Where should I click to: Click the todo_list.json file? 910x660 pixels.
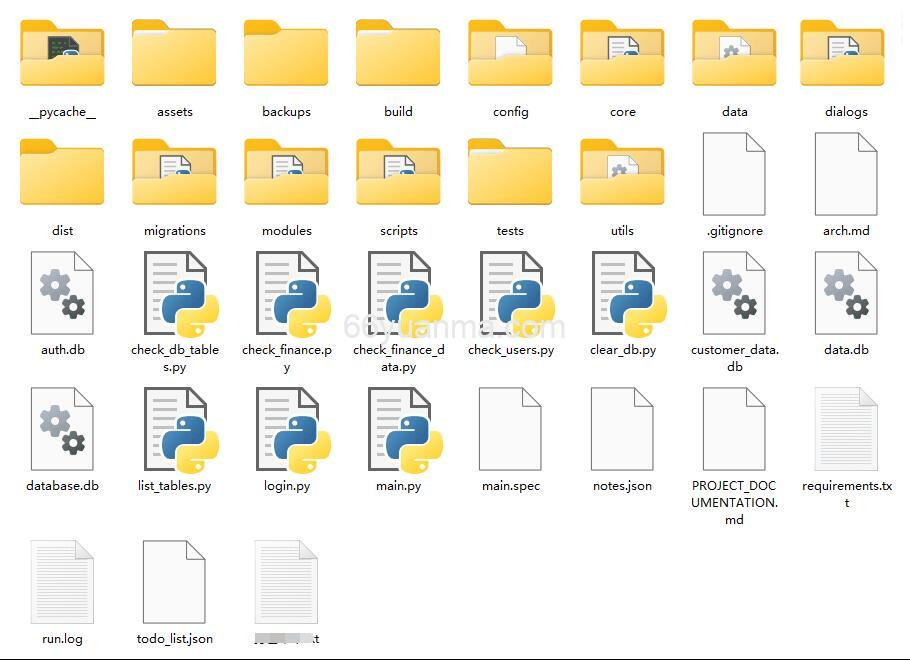174,582
